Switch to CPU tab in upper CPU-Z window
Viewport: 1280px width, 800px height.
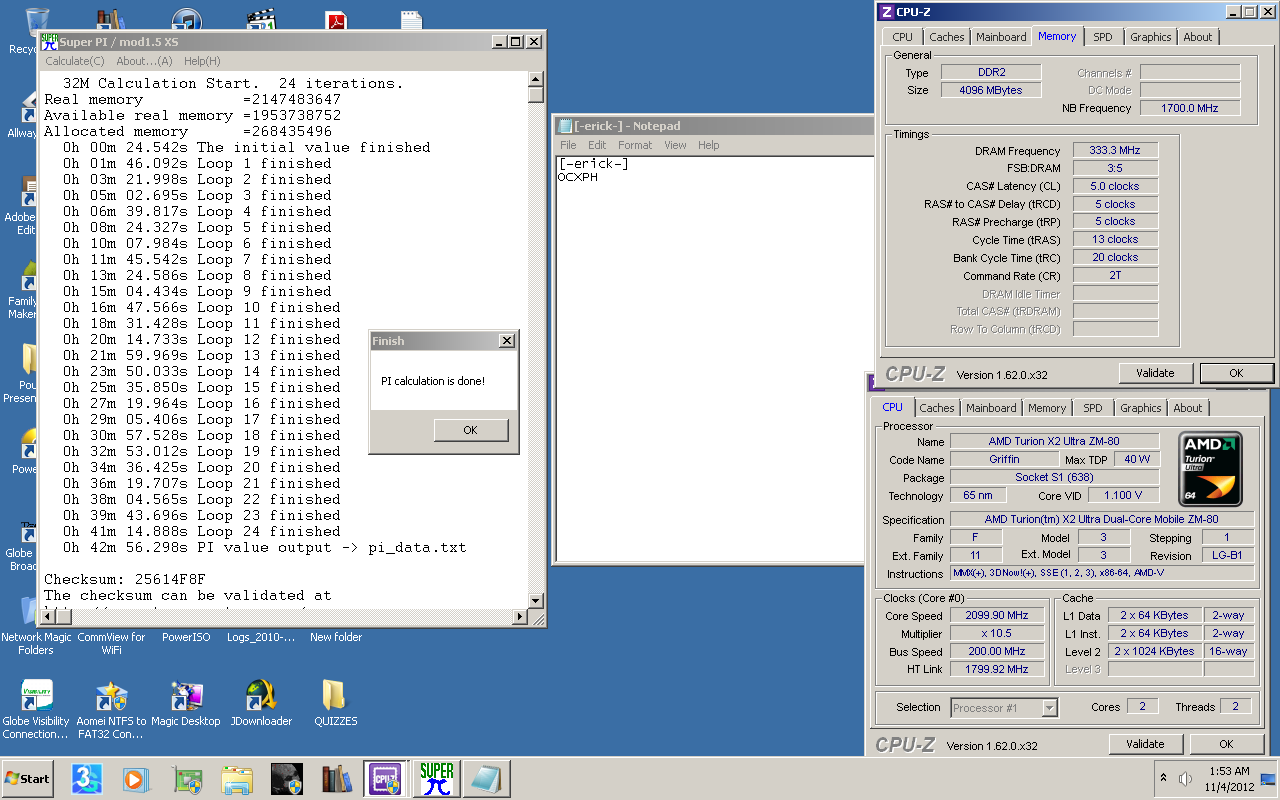point(903,37)
